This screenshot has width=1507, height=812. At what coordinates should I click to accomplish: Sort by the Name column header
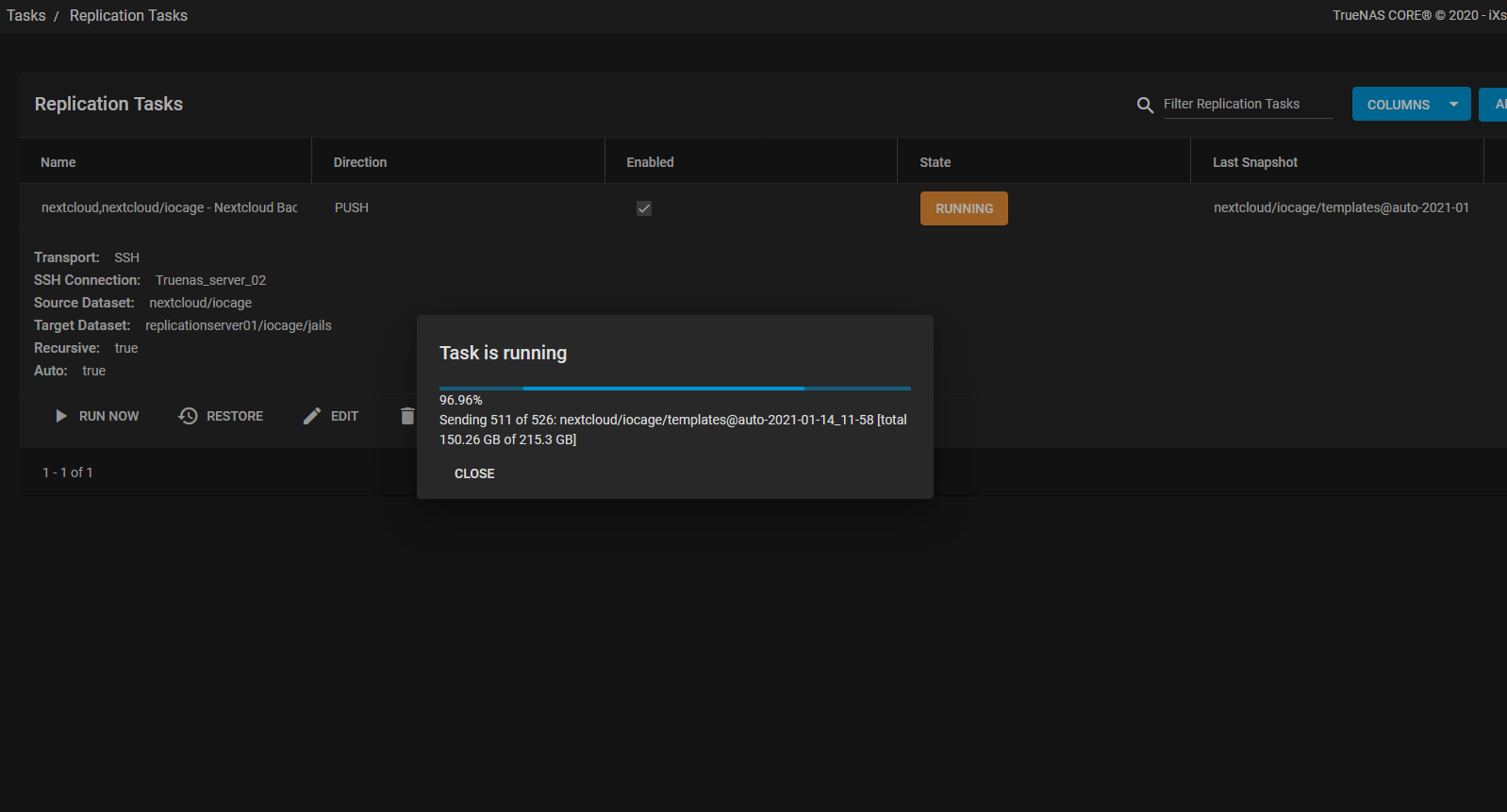pos(58,162)
